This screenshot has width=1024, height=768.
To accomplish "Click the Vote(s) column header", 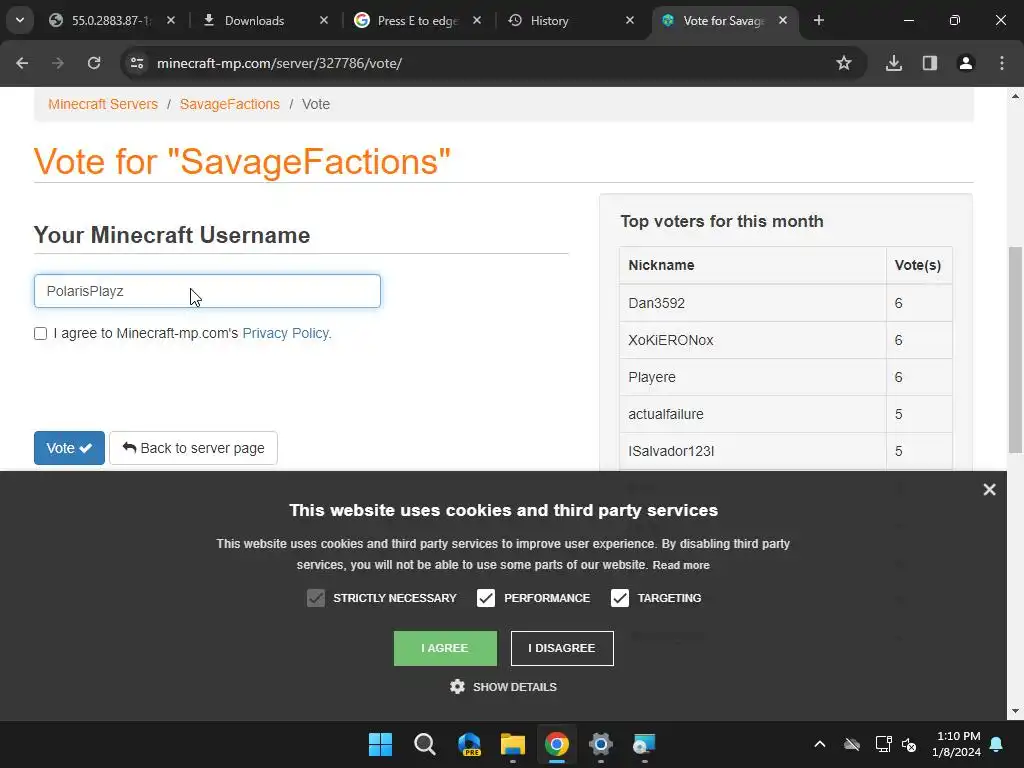I will tap(919, 265).
